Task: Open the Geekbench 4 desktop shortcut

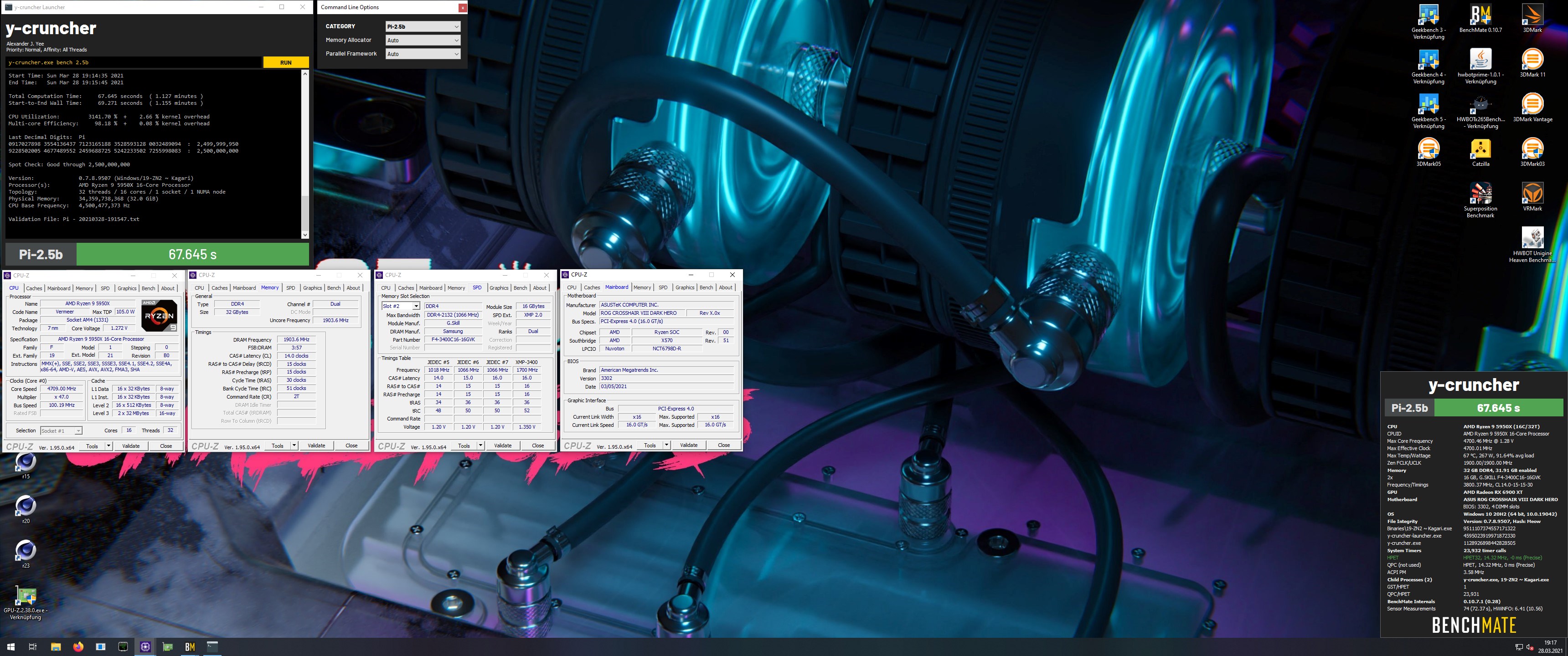Action: [x=1428, y=67]
